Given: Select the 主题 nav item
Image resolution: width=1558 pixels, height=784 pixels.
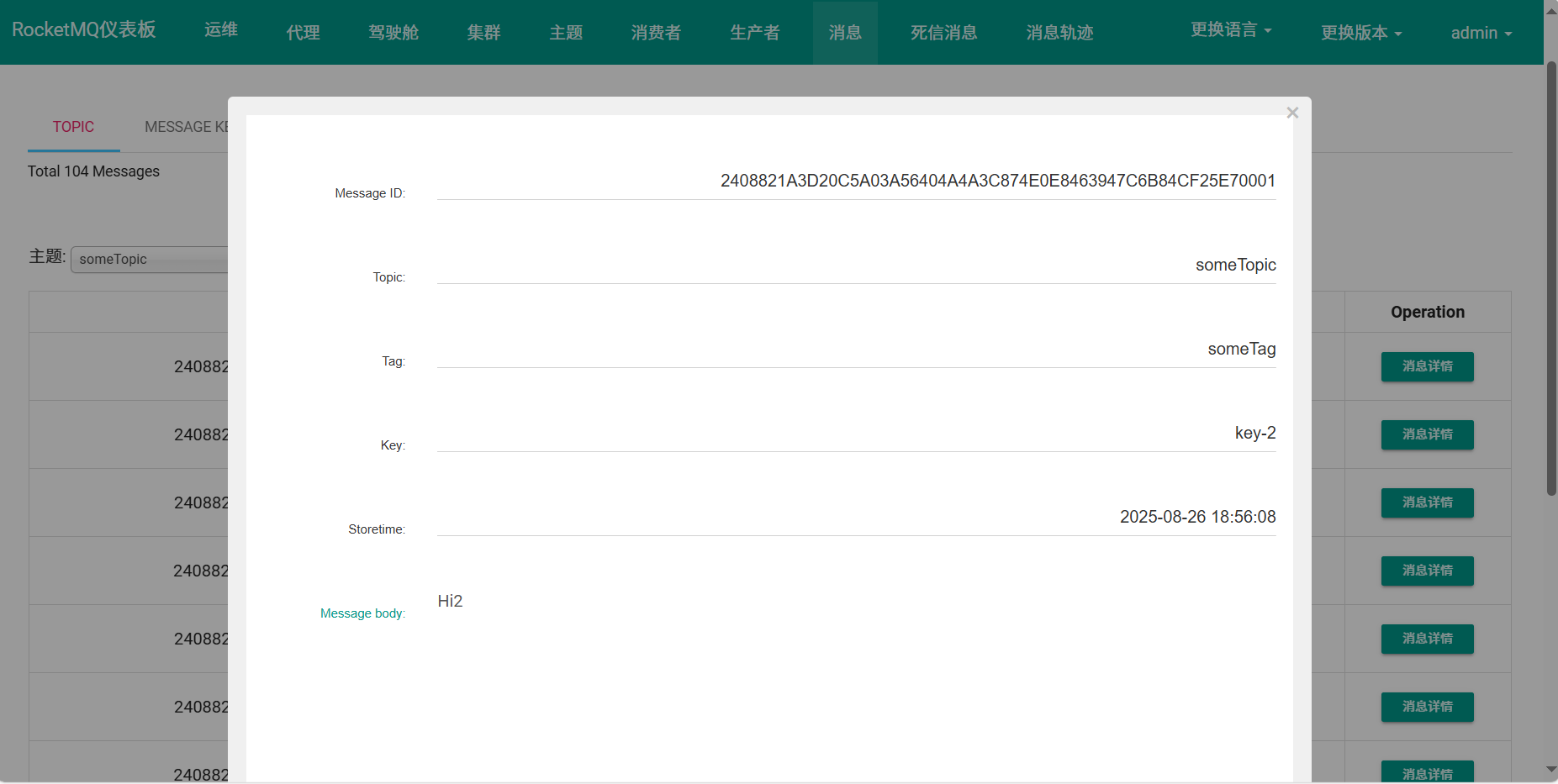Looking at the screenshot, I should [x=566, y=33].
